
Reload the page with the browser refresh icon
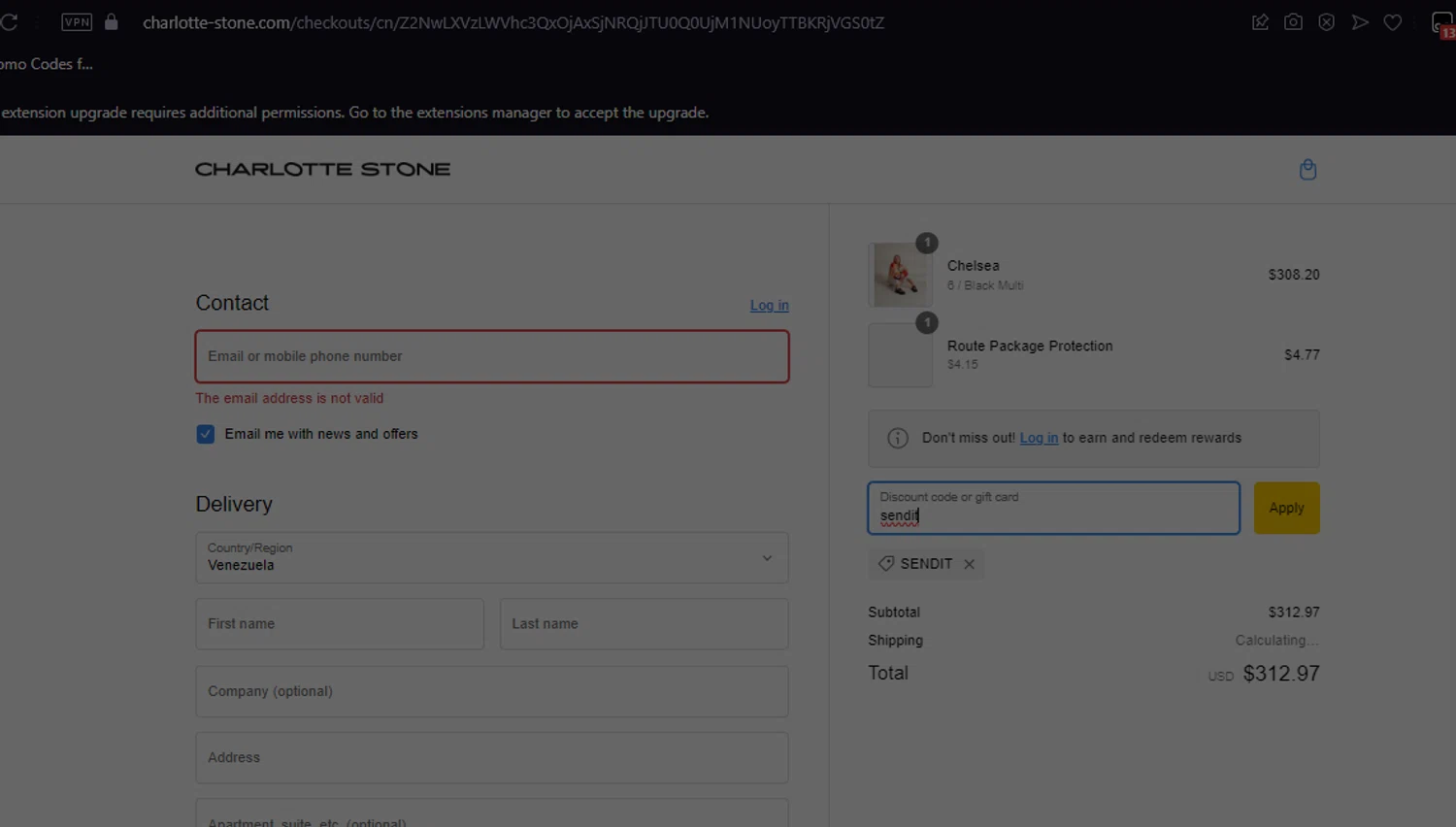(x=9, y=22)
